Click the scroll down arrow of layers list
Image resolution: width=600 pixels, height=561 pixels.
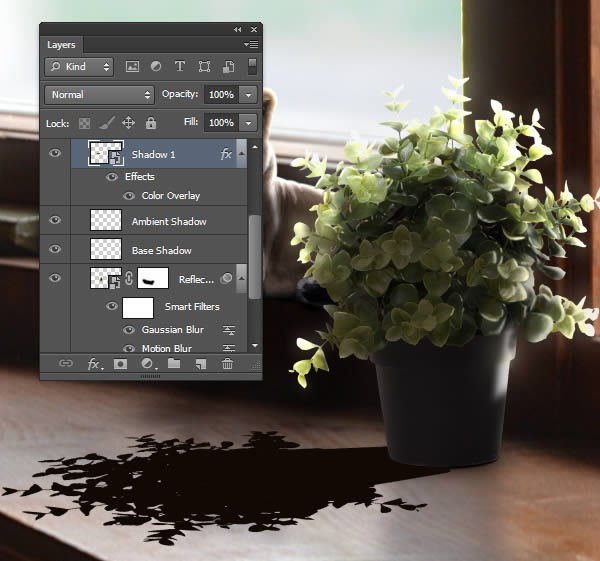tap(255, 346)
